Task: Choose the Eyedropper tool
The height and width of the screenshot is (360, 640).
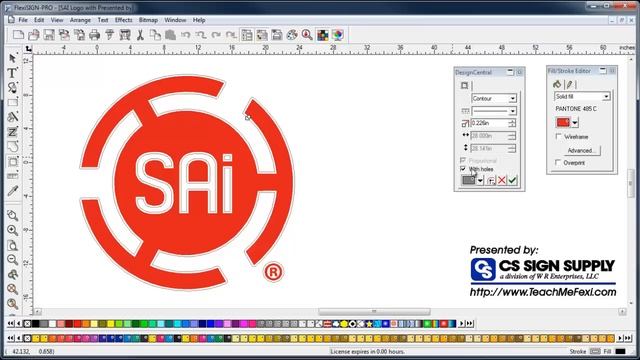Action: coord(13,191)
